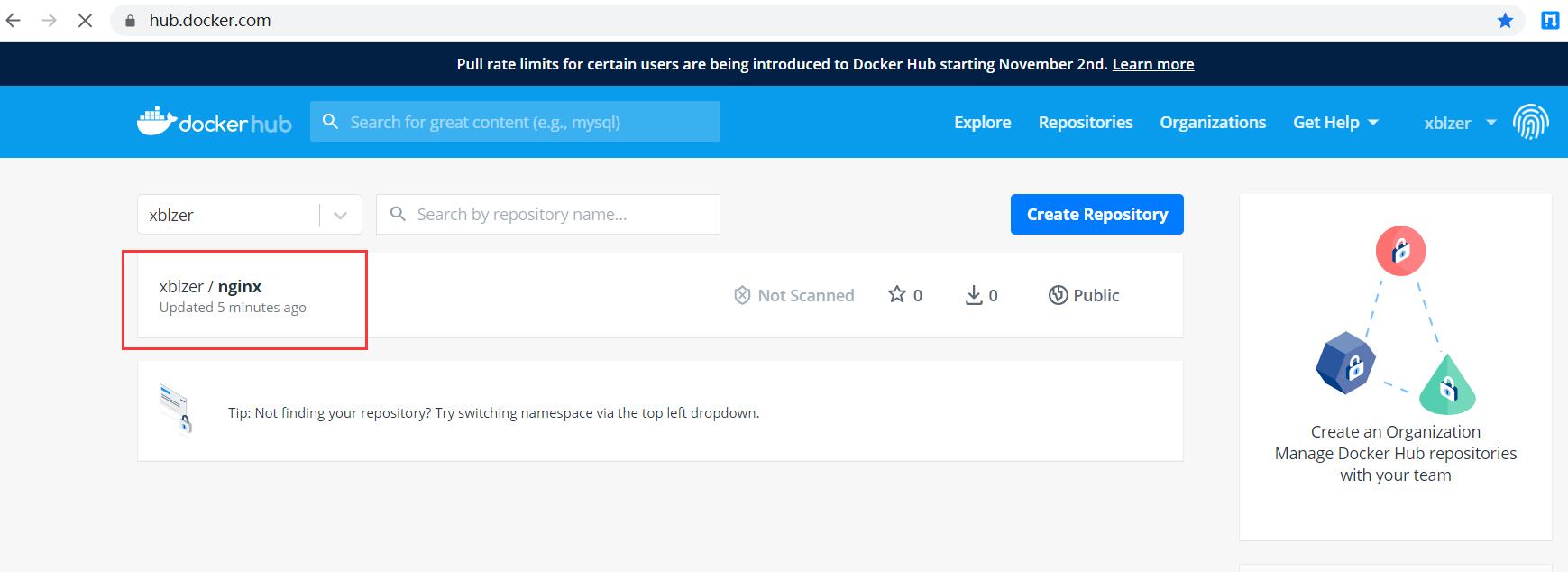This screenshot has height=572, width=1568.
Task: Click the browser forward arrow
Action: click(49, 20)
